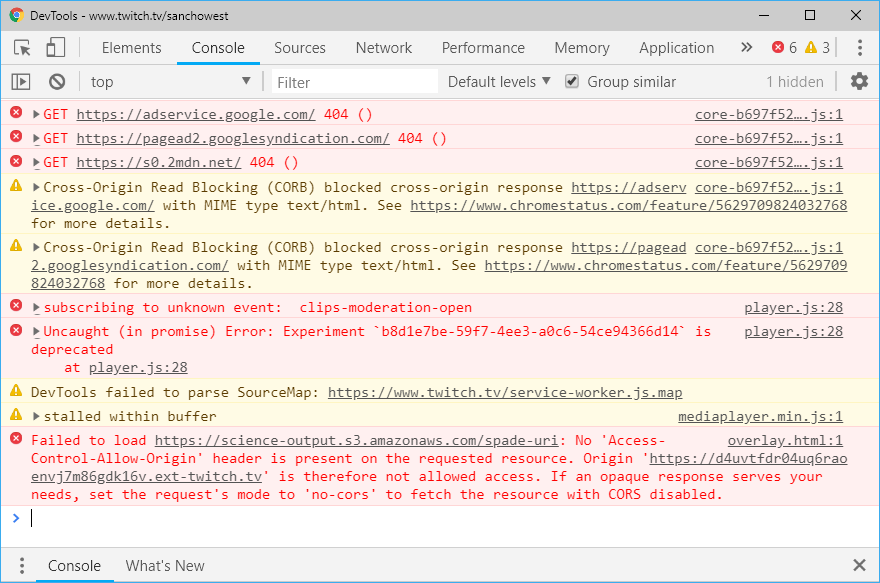
Task: Click the 1 hidden messages label
Action: click(x=795, y=82)
